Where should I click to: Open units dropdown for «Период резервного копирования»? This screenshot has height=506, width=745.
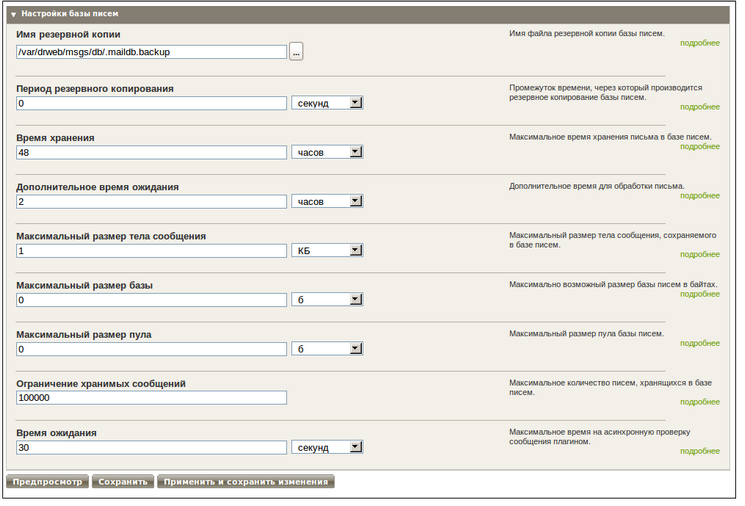pos(327,103)
